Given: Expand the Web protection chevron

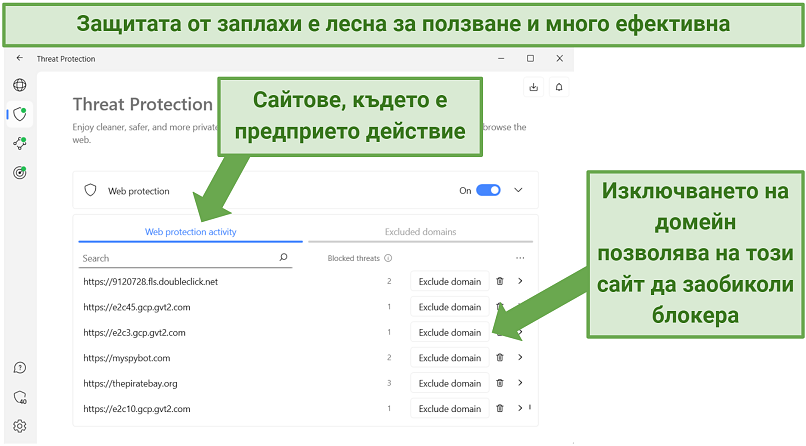Looking at the screenshot, I should pyautogui.click(x=518, y=190).
